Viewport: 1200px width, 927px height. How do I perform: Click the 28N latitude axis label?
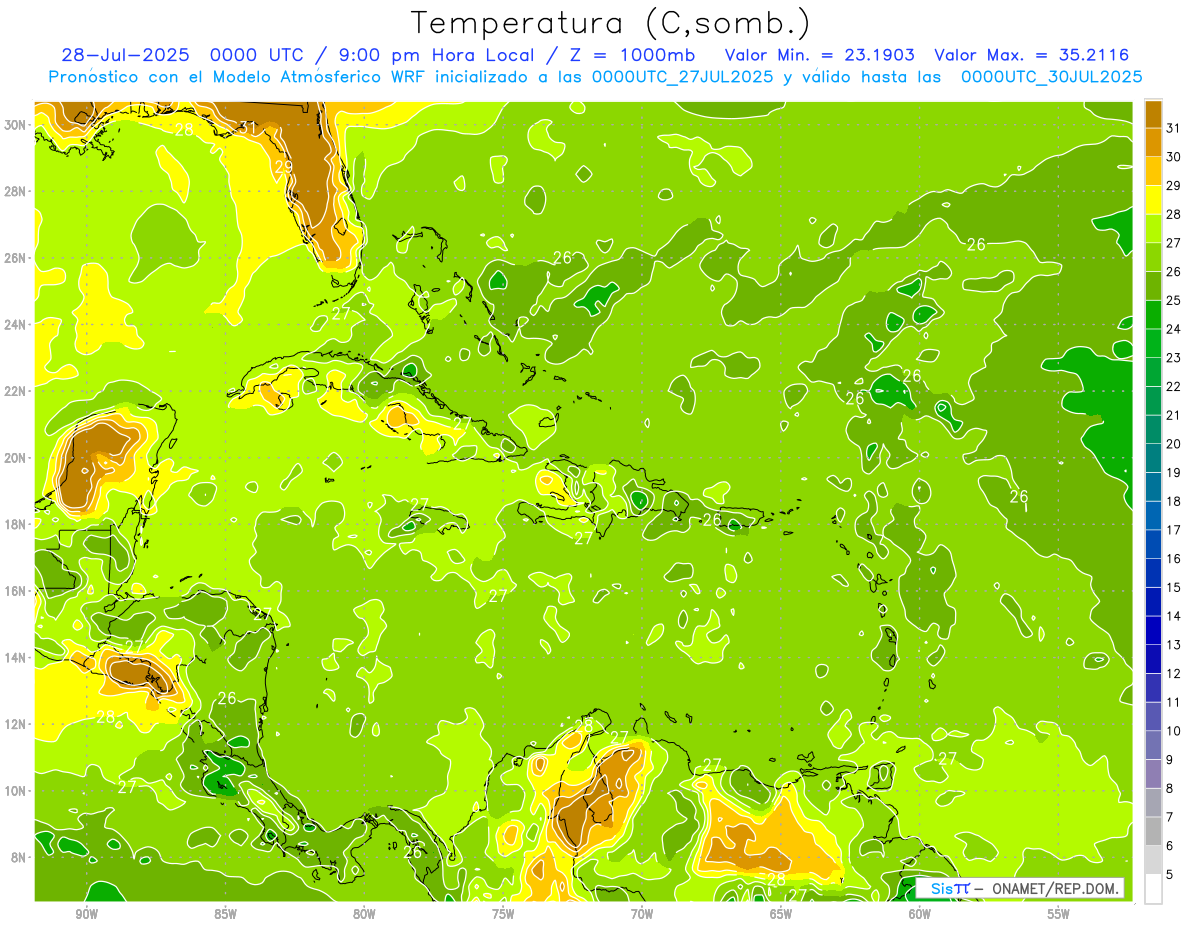coord(16,191)
